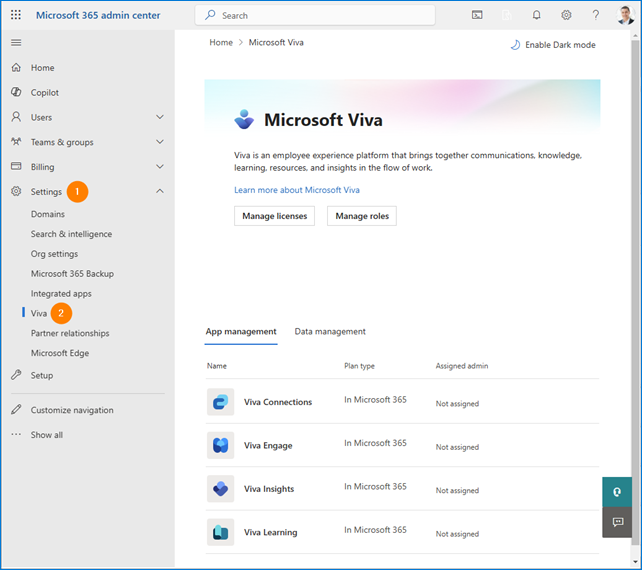Open notifications bell icon
642x570 pixels.
coord(536,15)
